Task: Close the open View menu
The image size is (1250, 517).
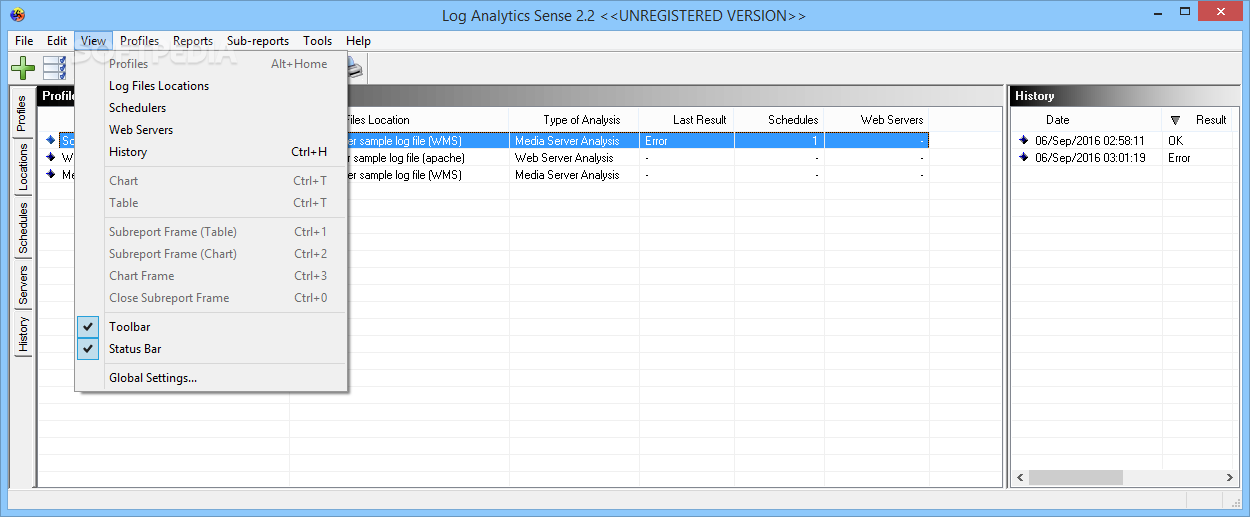Action: [94, 41]
